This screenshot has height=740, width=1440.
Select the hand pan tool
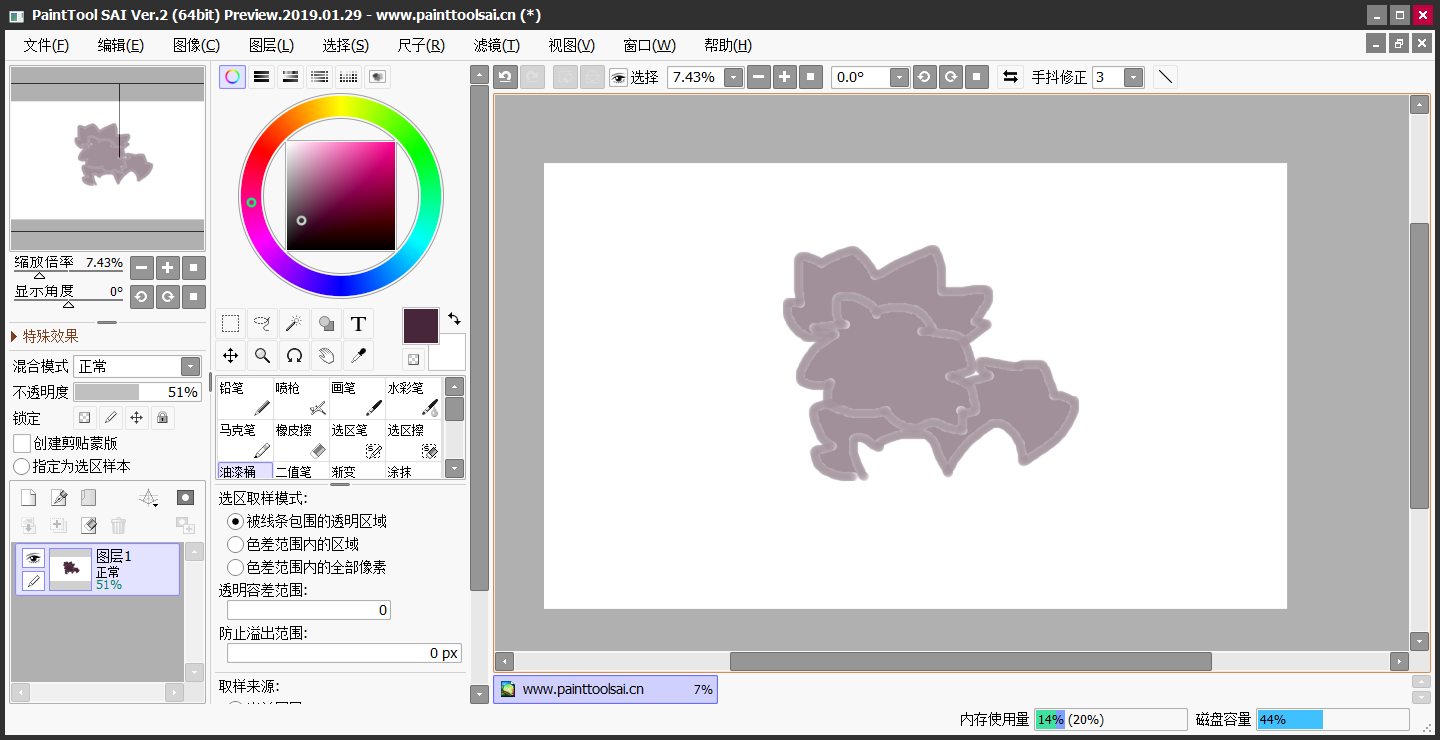coord(326,355)
